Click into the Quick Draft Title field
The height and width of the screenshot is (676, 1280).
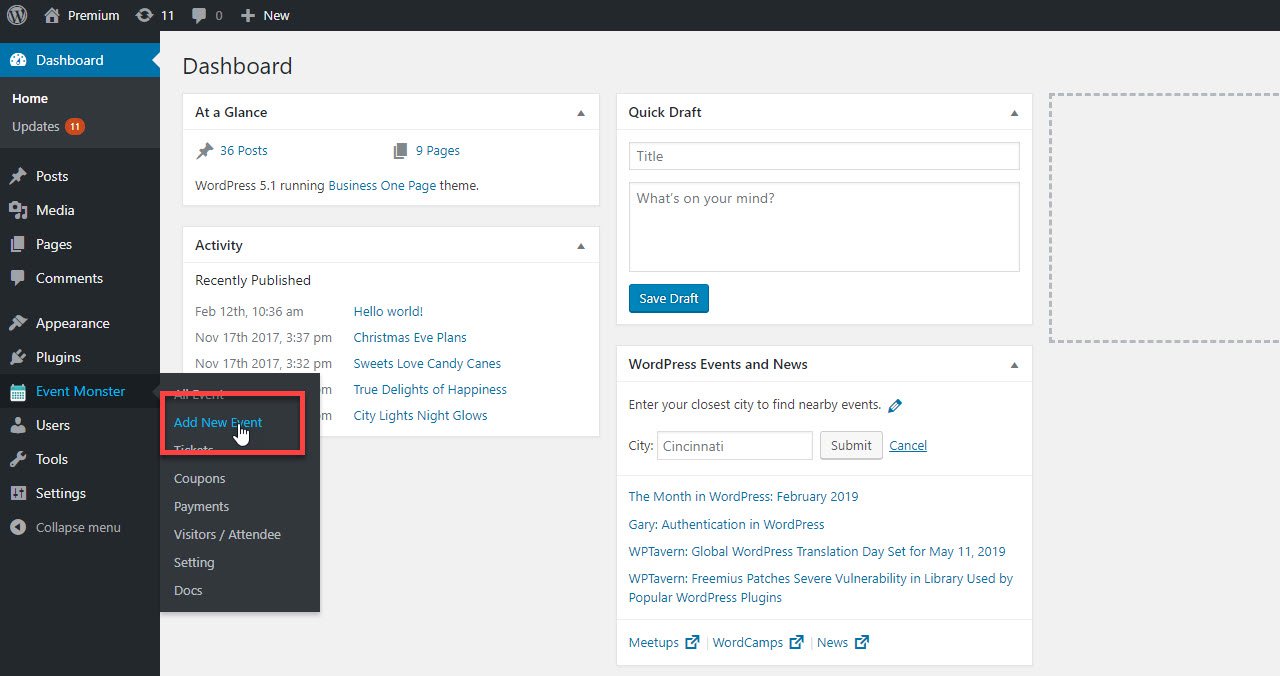click(x=823, y=156)
